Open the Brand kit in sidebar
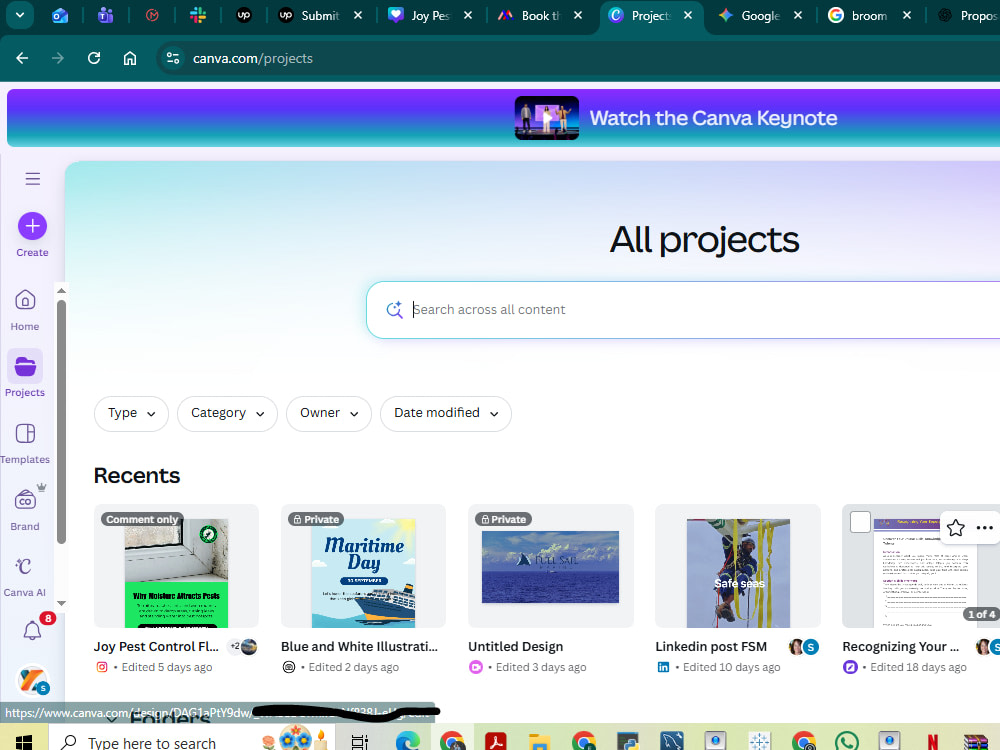The image size is (1000, 750). (25, 508)
